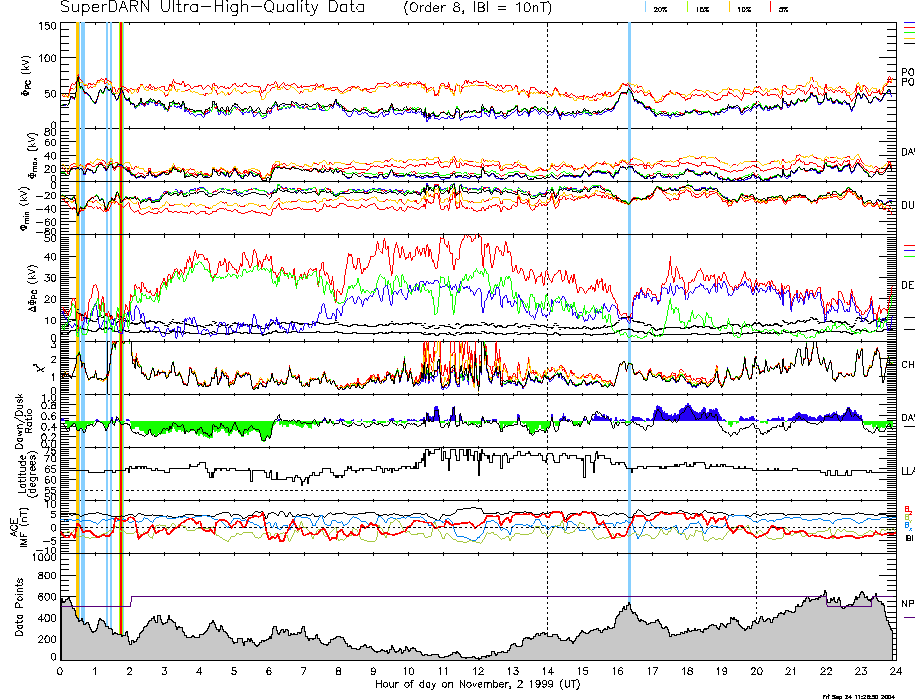Viewport: 915px width, 700px height.
Task: Click the Hour of day x-axis title
Action: (477, 684)
